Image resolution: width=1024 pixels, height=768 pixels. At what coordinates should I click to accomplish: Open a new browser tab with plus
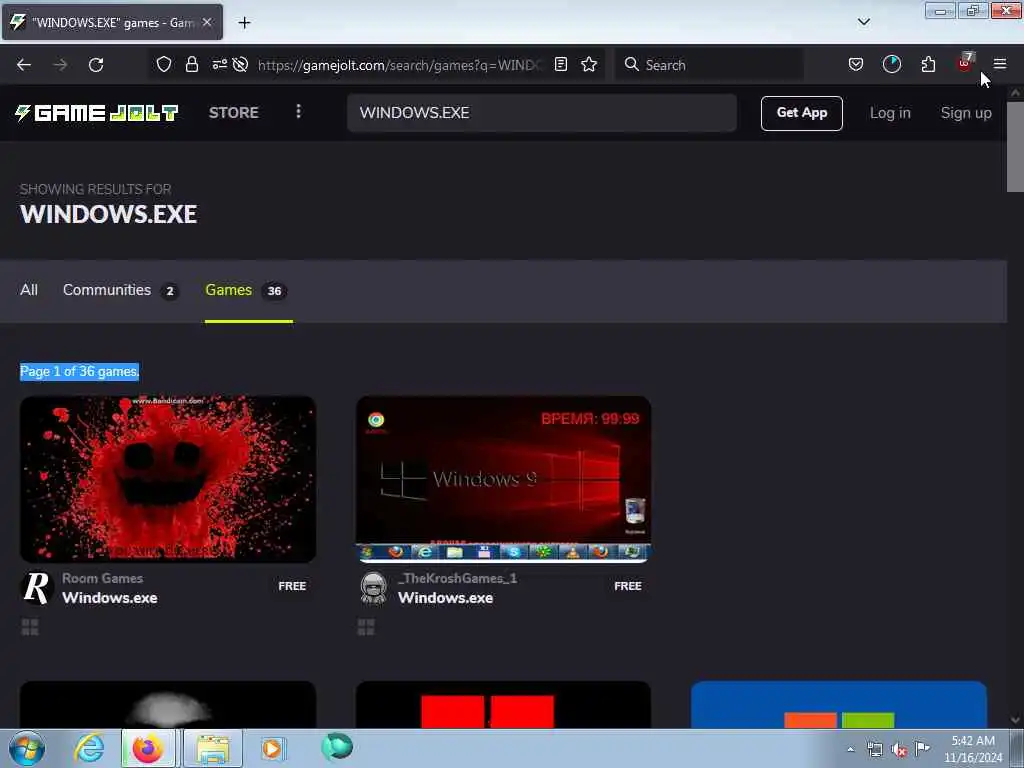(244, 23)
